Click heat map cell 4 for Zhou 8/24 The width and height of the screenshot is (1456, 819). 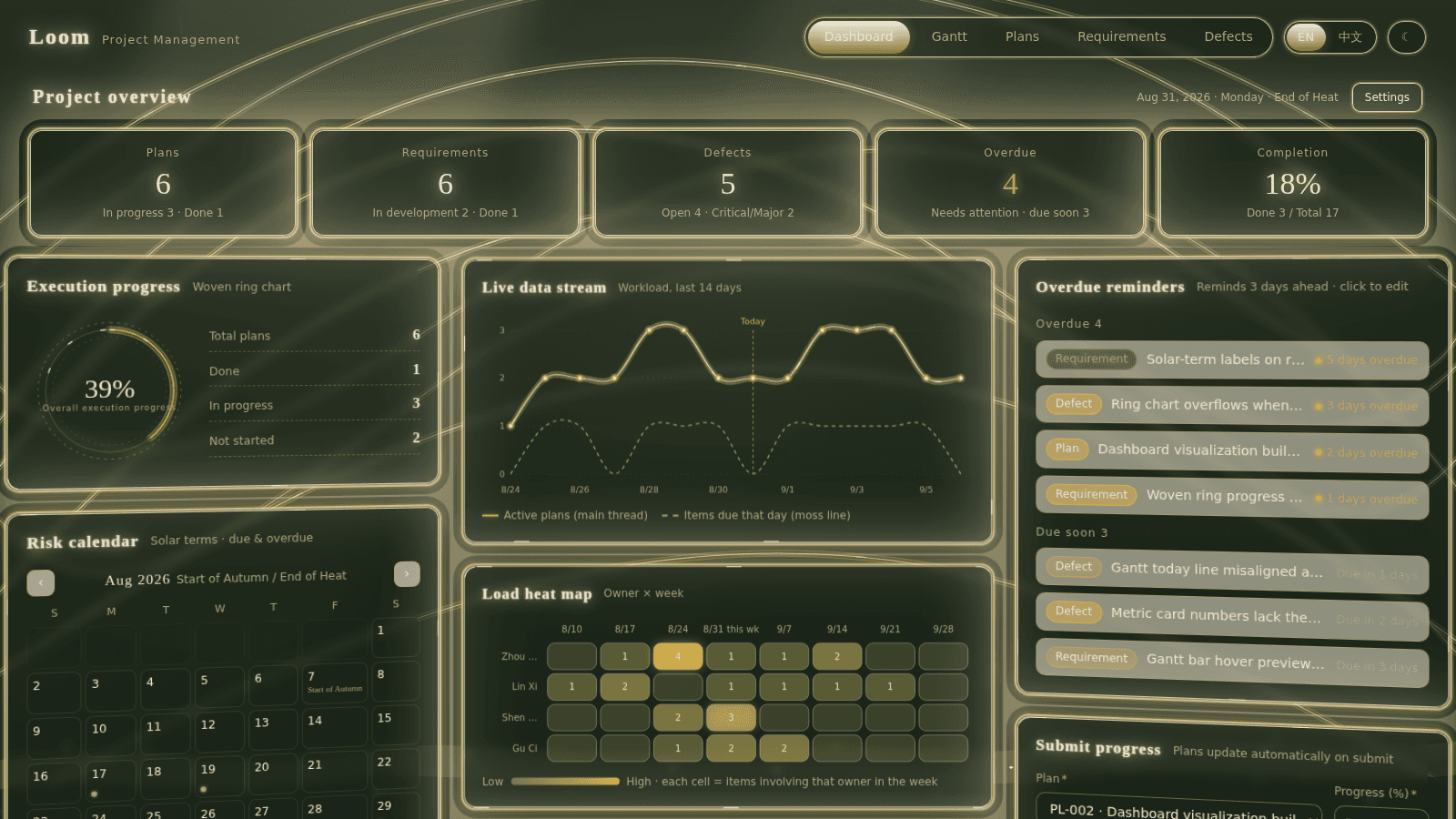(678, 656)
